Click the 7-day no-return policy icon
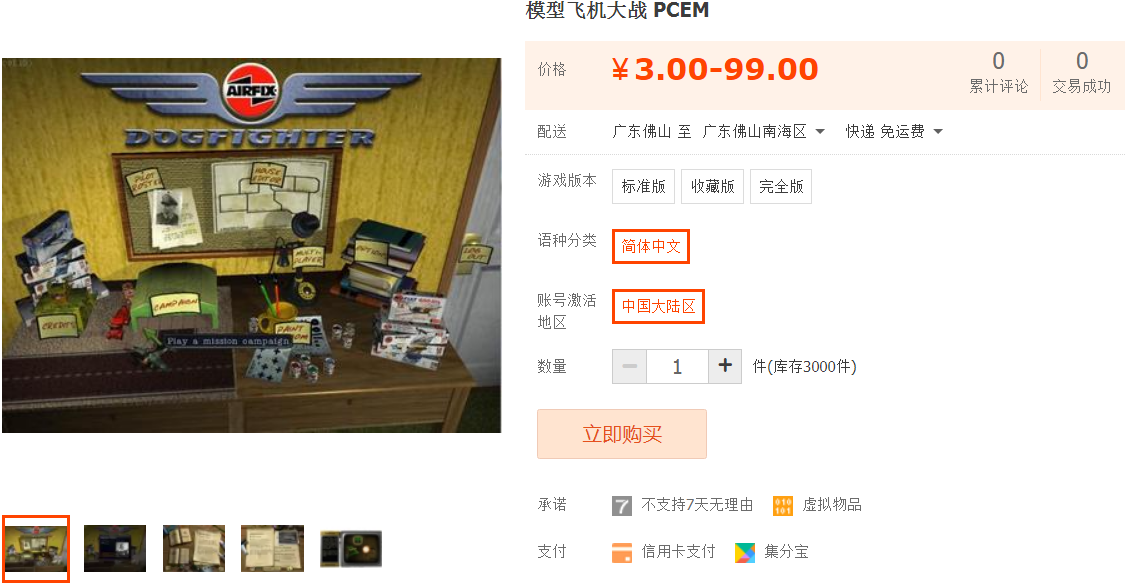This screenshot has width=1129, height=585. coord(621,506)
